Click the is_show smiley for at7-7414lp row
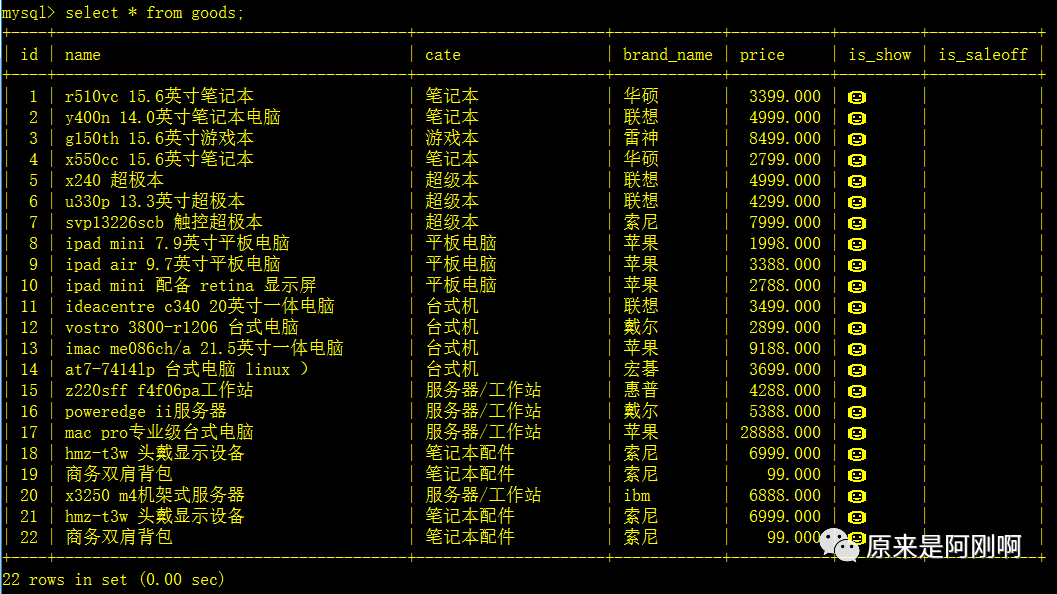Screen dimensions: 1057x594 tap(857, 370)
